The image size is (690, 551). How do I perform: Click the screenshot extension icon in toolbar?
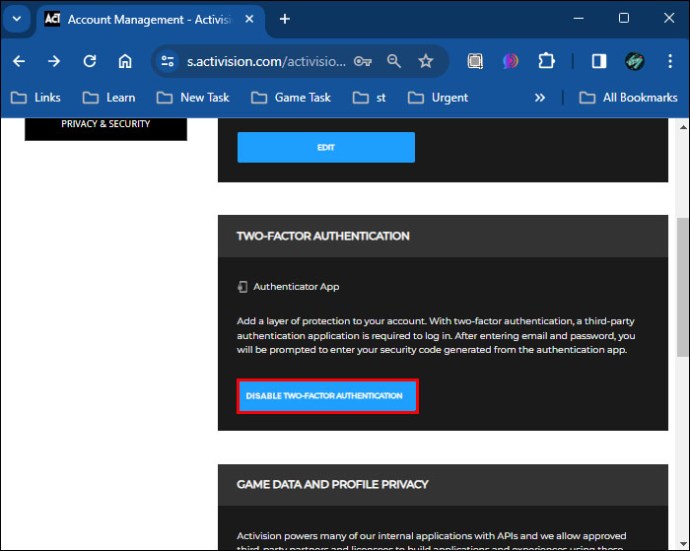tap(475, 61)
